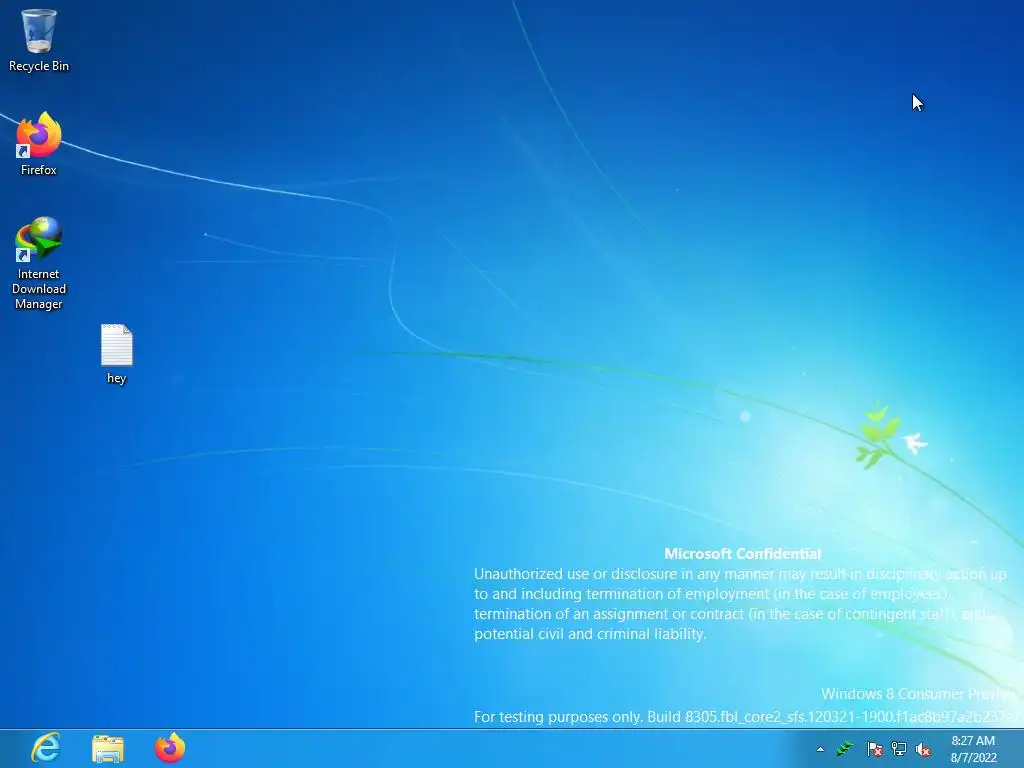Click the 'Recycle Bin' label text
This screenshot has width=1024, height=768.
[x=39, y=66]
